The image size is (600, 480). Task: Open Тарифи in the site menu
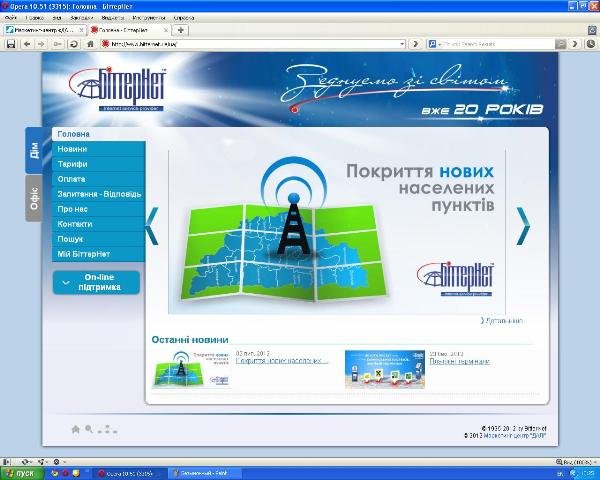pos(98,164)
